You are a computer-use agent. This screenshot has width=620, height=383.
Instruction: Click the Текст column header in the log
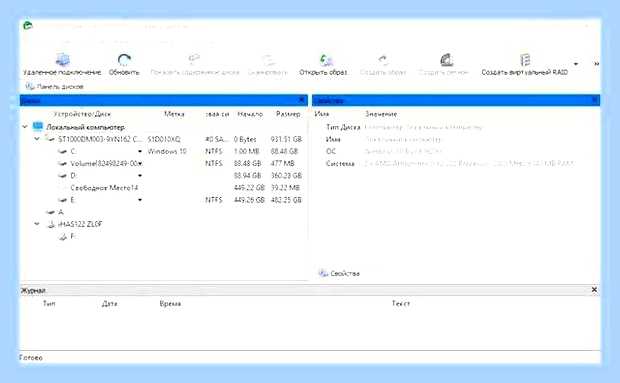coord(401,304)
